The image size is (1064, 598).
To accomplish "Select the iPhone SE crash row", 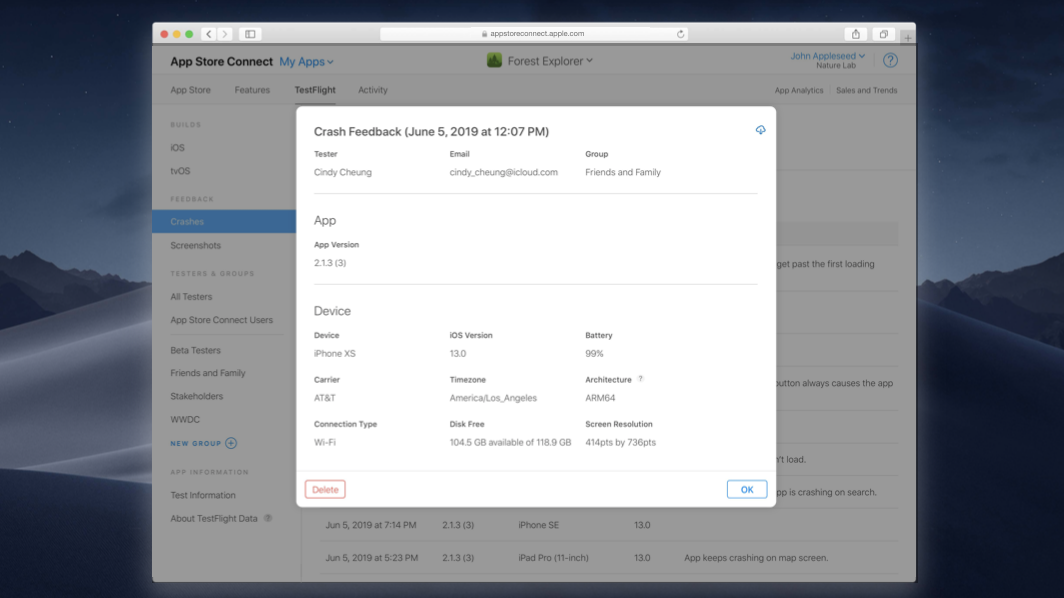I will pyautogui.click(x=609, y=525).
